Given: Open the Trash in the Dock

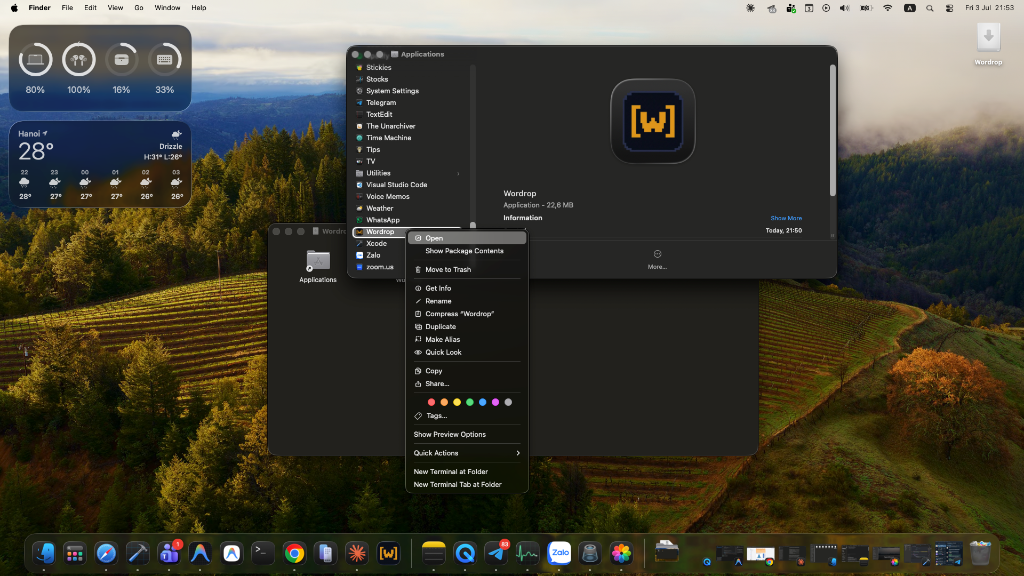Looking at the screenshot, I should point(980,553).
